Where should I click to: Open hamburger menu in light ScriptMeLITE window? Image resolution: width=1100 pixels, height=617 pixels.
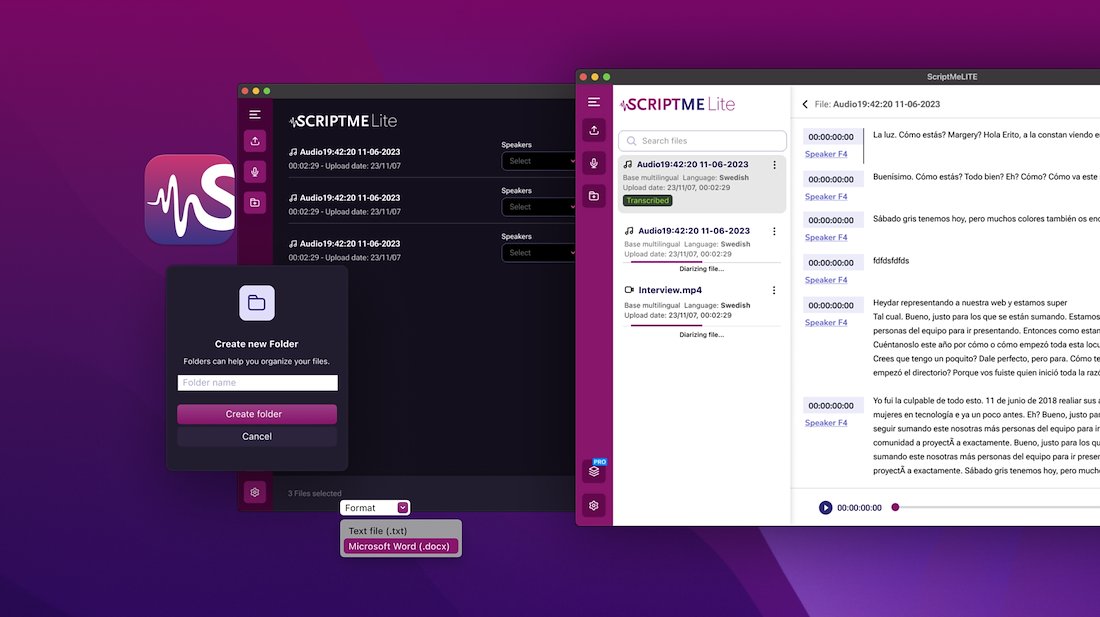[593, 102]
